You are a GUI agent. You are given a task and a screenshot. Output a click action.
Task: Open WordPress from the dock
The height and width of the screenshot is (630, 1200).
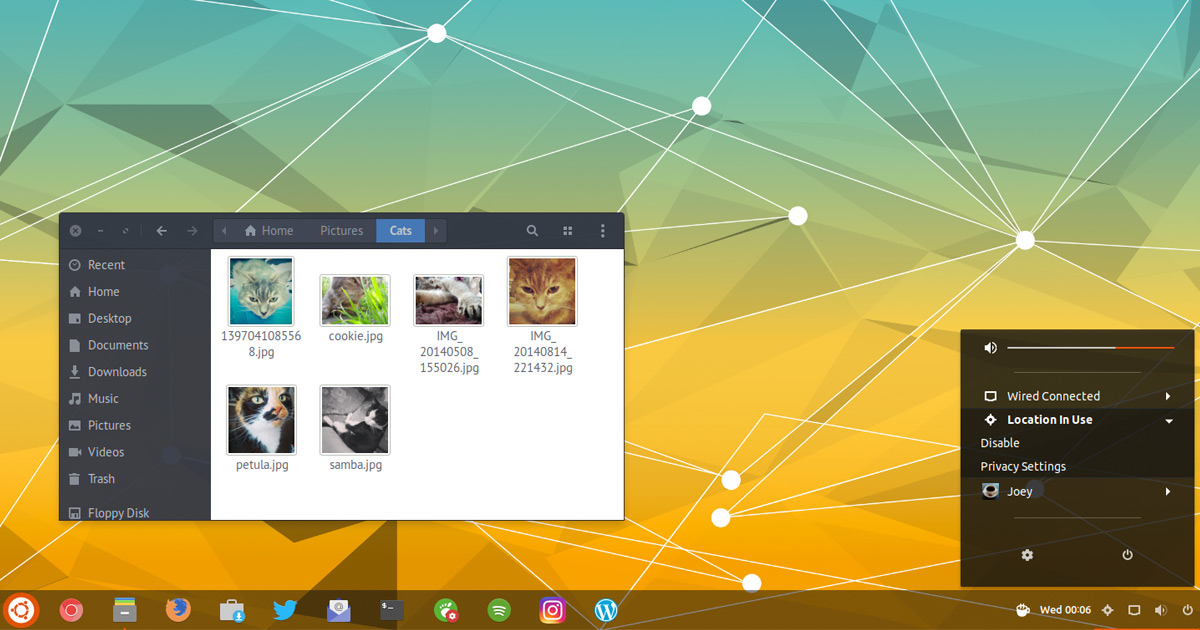(607, 610)
